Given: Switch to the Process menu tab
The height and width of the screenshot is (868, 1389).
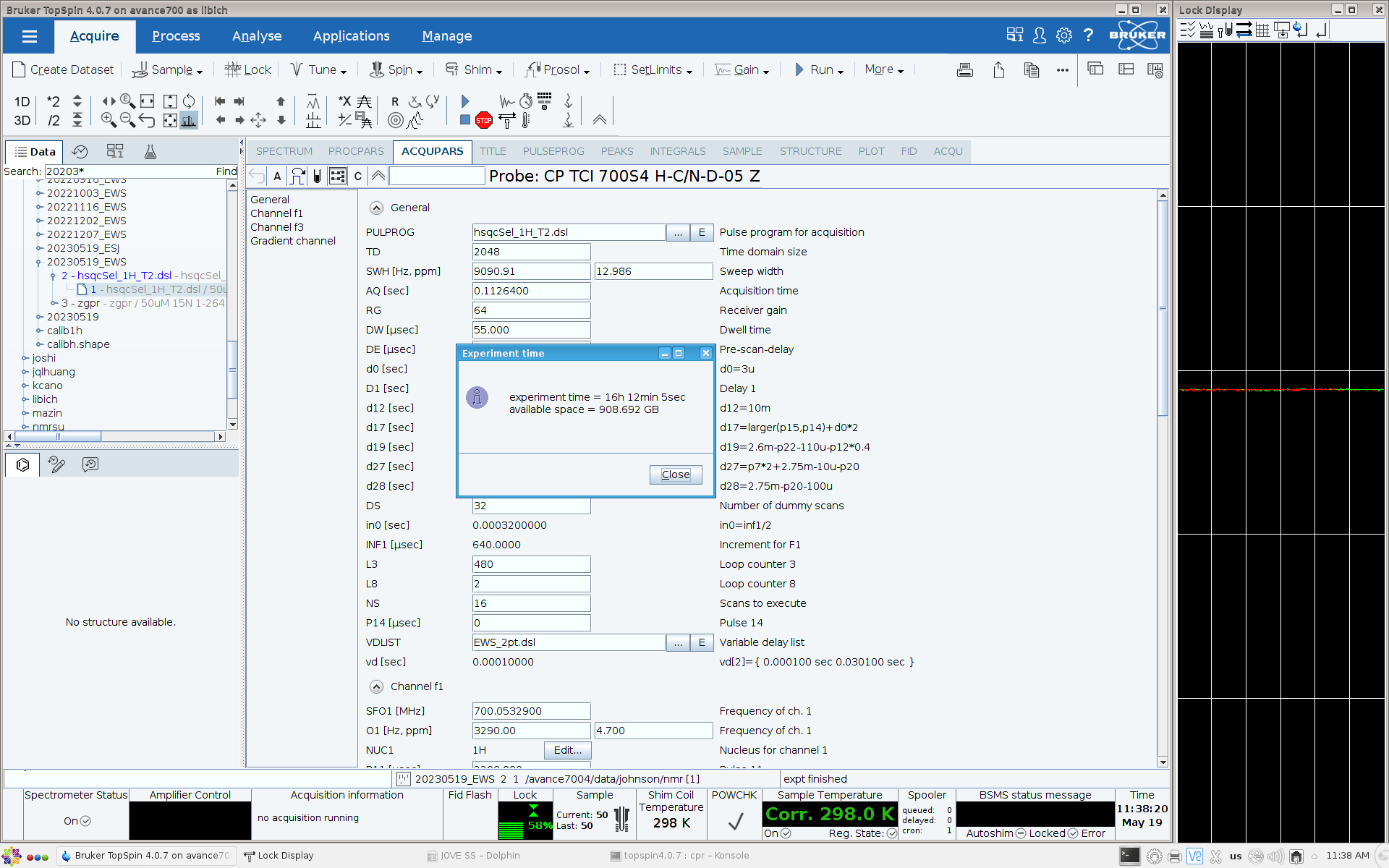Looking at the screenshot, I should 176,36.
